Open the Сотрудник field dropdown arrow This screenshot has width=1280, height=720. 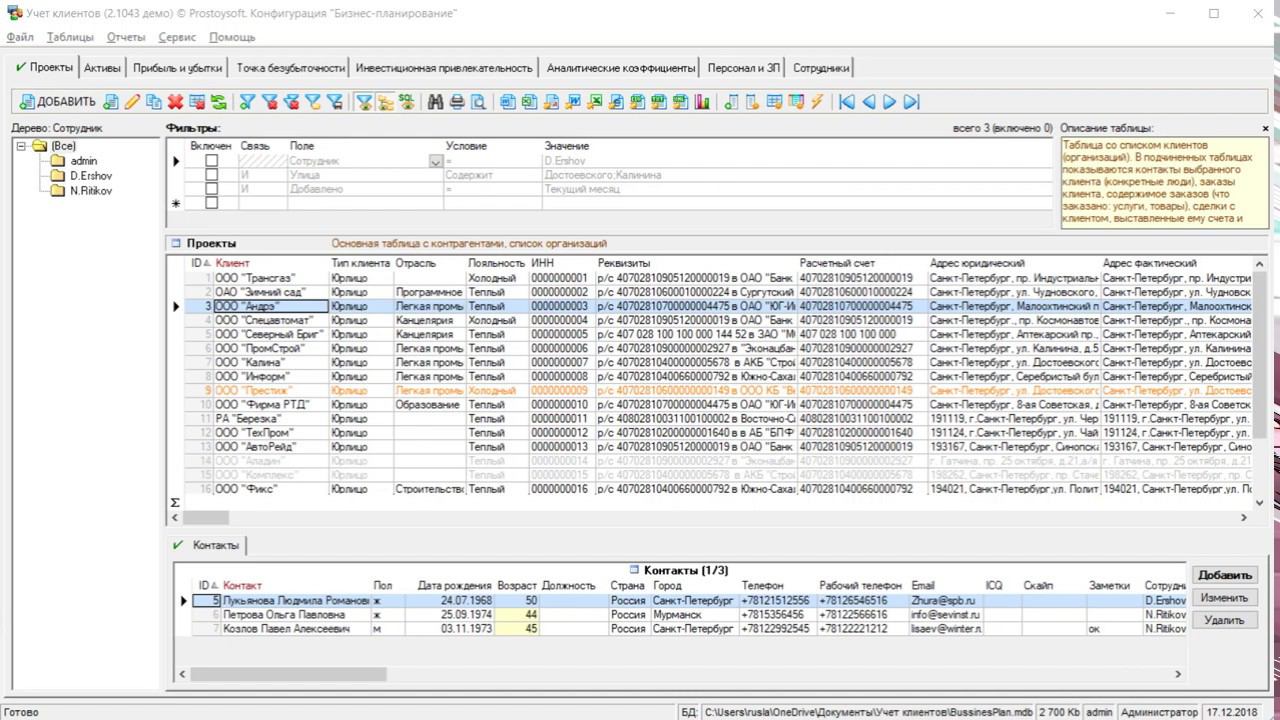pyautogui.click(x=435, y=161)
